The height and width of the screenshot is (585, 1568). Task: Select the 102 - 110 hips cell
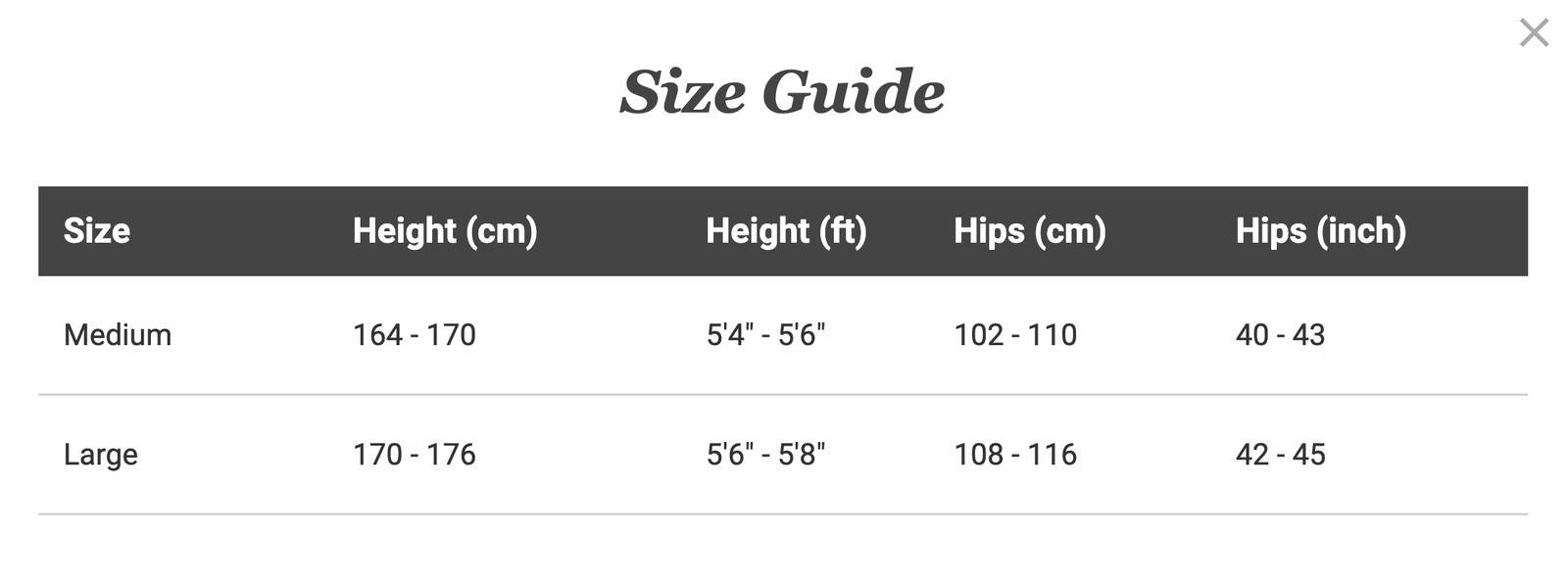click(1015, 335)
